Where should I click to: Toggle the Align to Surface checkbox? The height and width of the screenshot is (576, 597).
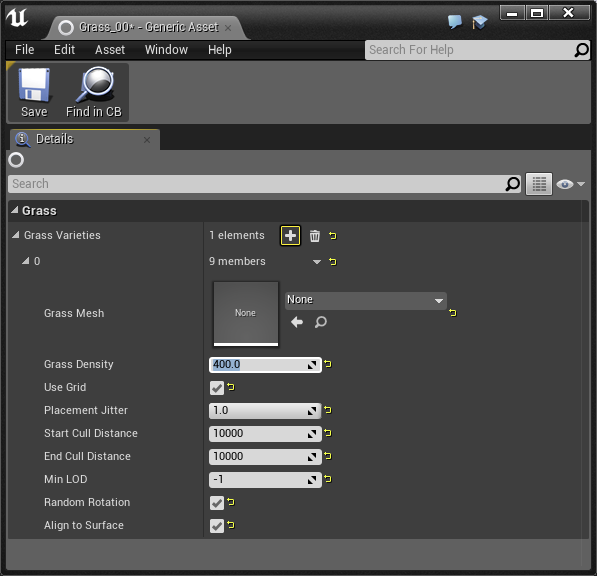pyautogui.click(x=217, y=526)
